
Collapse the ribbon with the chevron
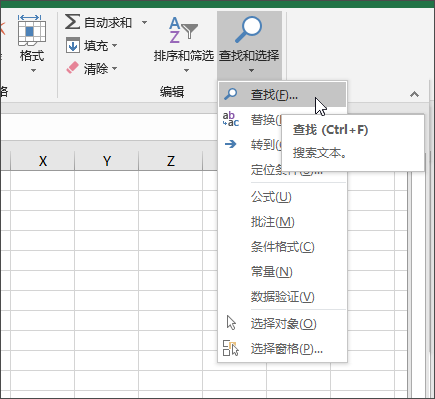point(414,94)
